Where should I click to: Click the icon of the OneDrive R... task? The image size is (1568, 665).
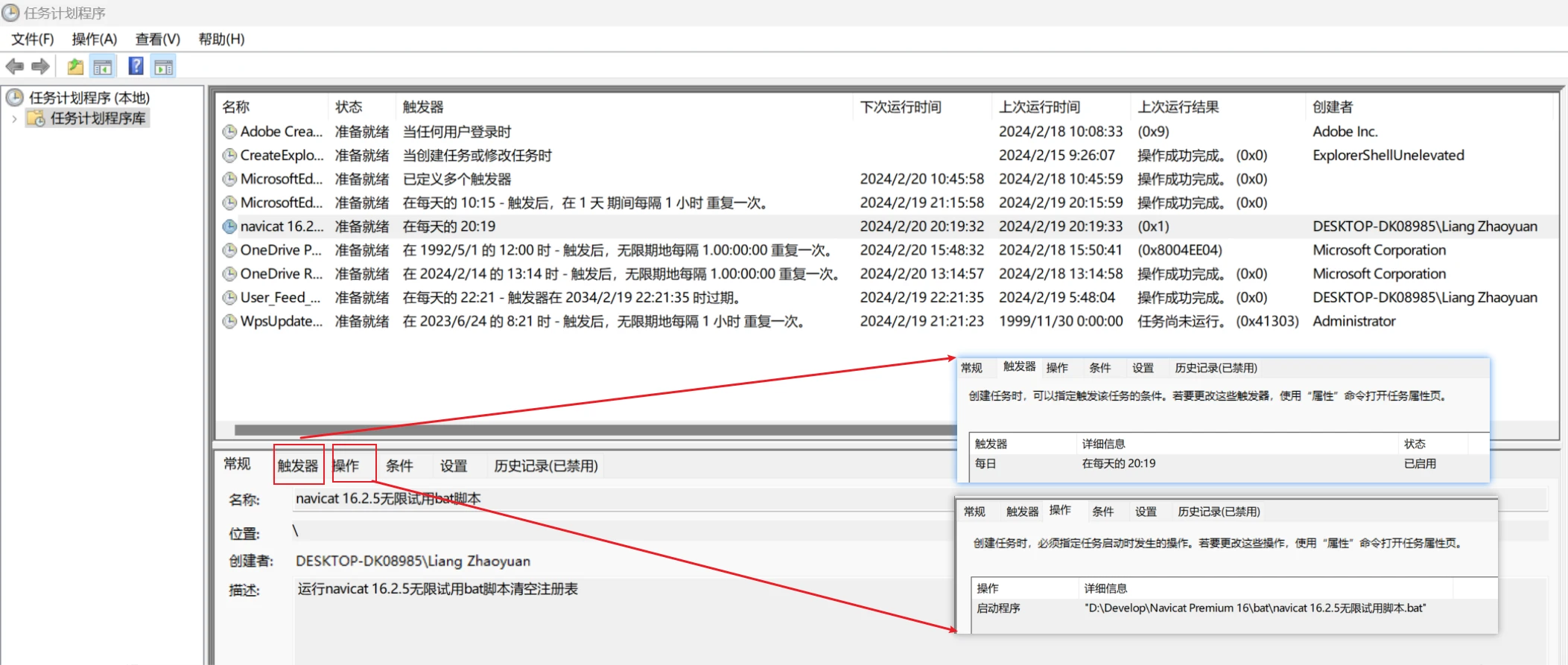click(x=229, y=275)
